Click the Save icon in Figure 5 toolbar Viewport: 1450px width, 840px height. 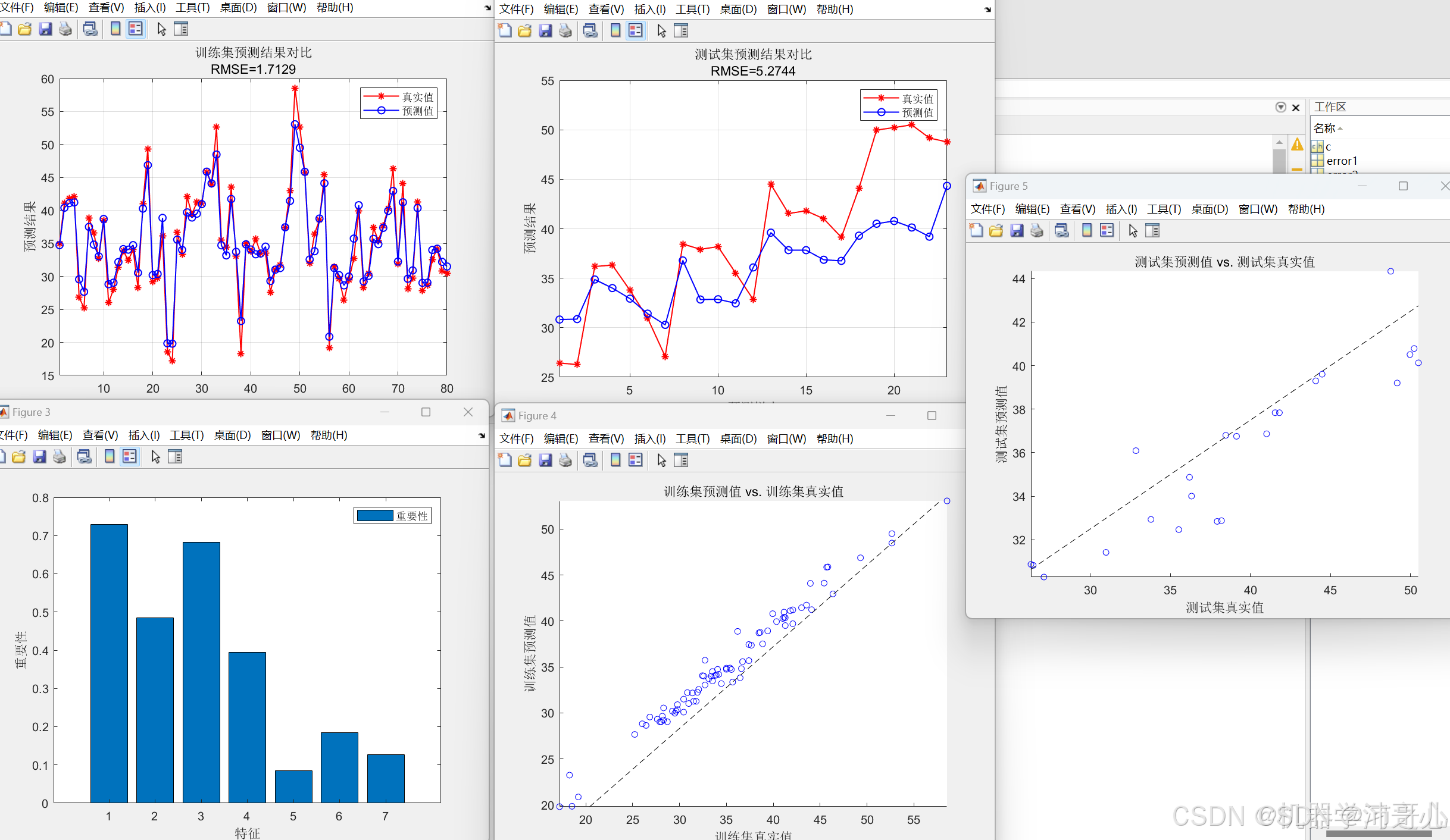coord(1017,231)
